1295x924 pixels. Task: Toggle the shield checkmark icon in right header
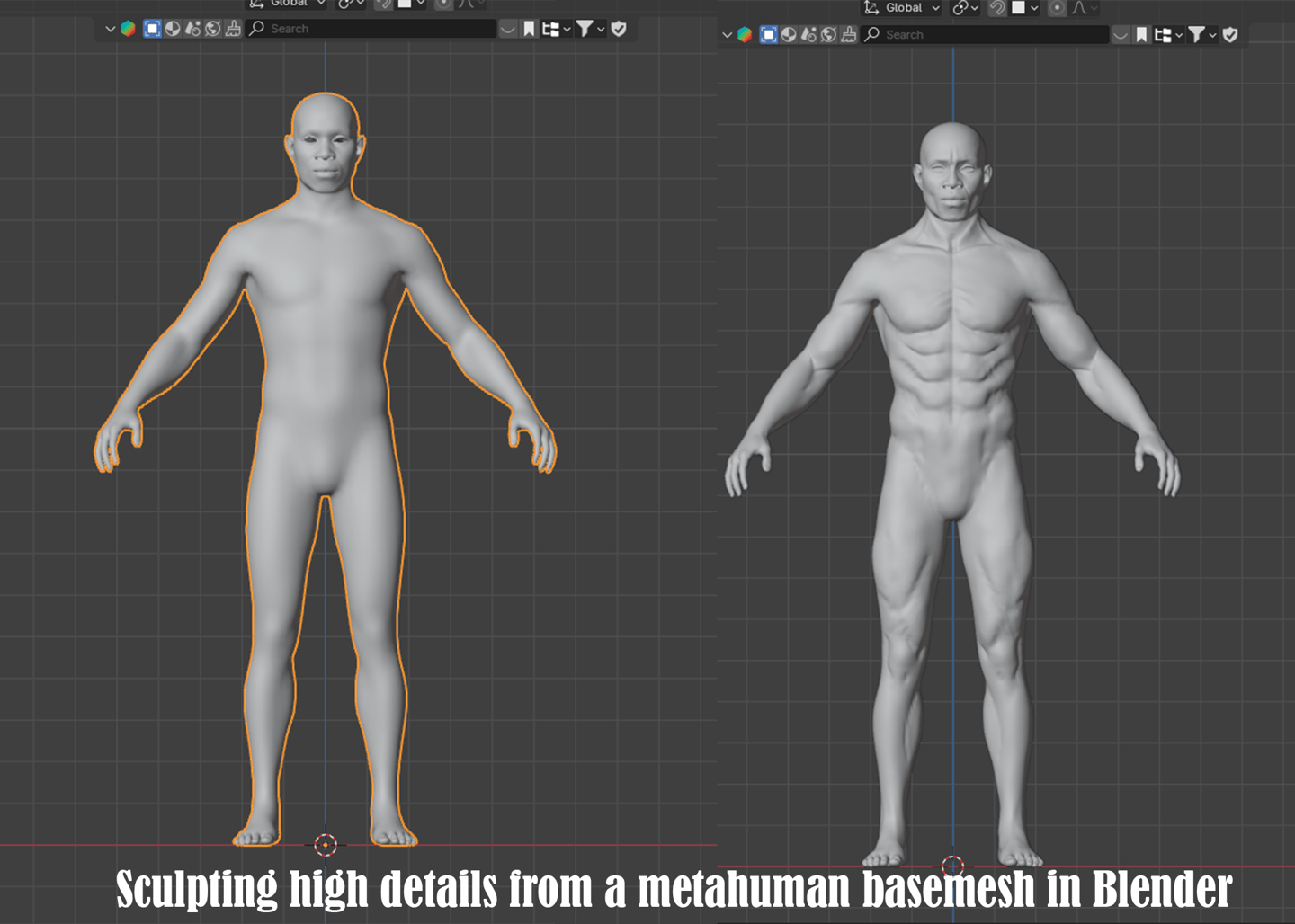click(x=1230, y=35)
